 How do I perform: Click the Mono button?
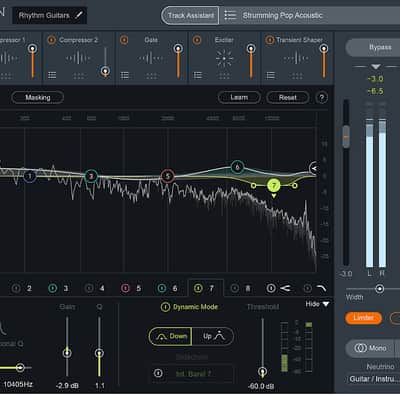pos(370,348)
